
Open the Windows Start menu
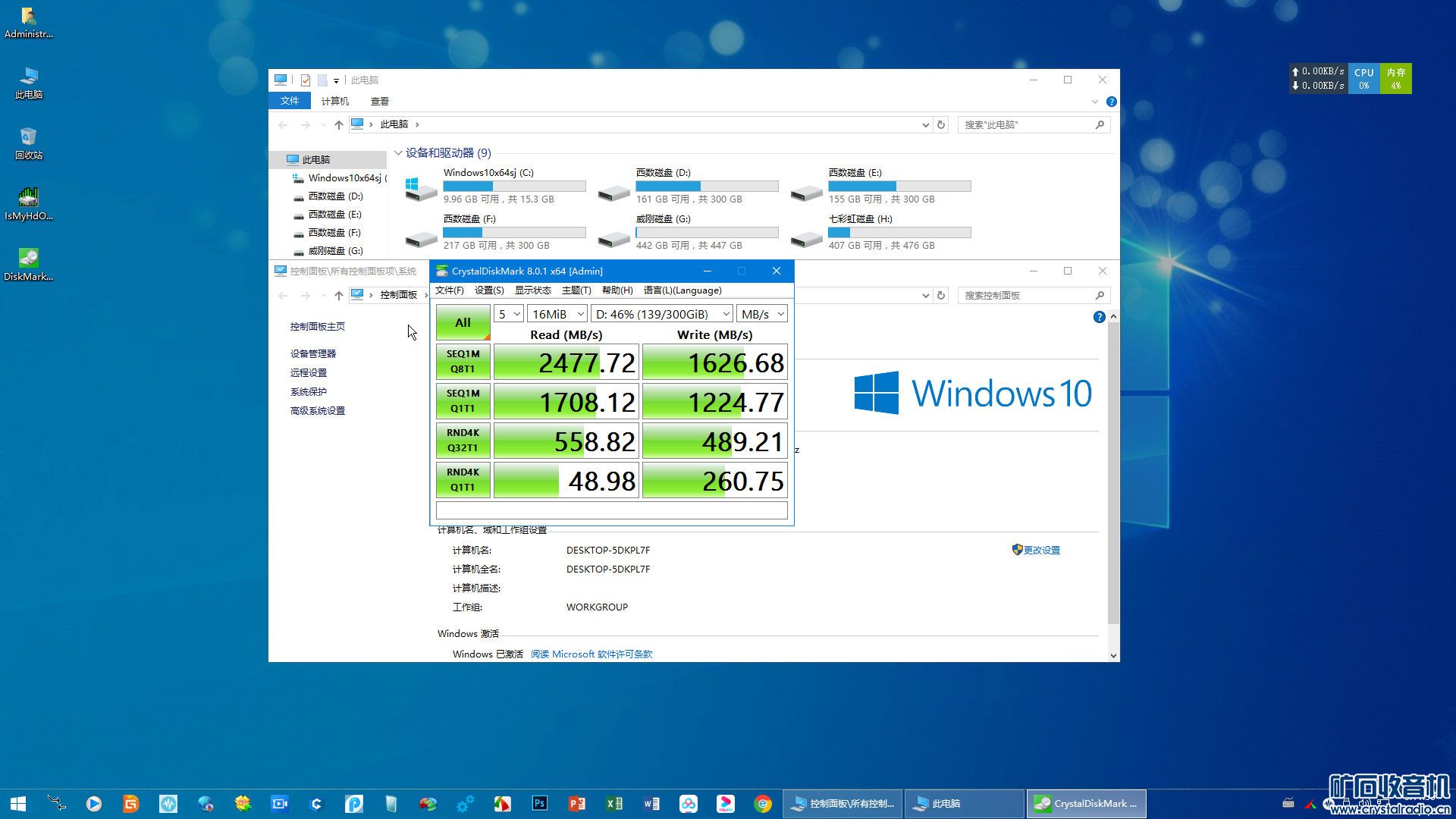pyautogui.click(x=18, y=804)
